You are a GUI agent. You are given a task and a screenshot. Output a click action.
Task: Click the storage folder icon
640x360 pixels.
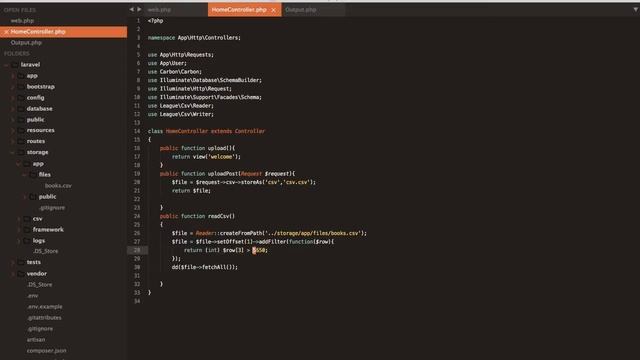21,152
